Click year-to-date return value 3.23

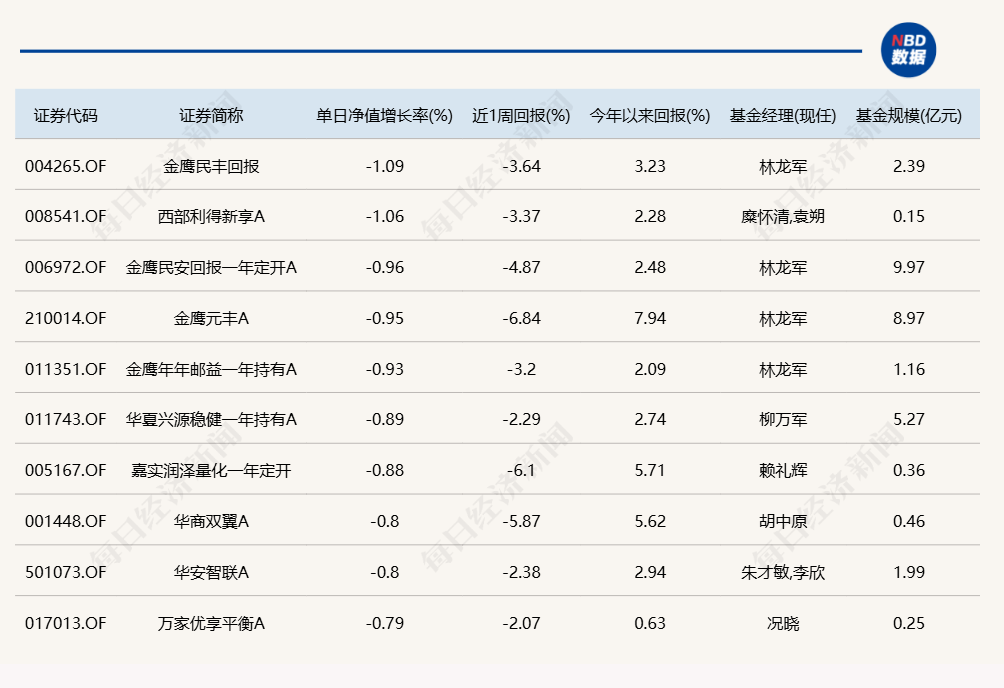[650, 166]
